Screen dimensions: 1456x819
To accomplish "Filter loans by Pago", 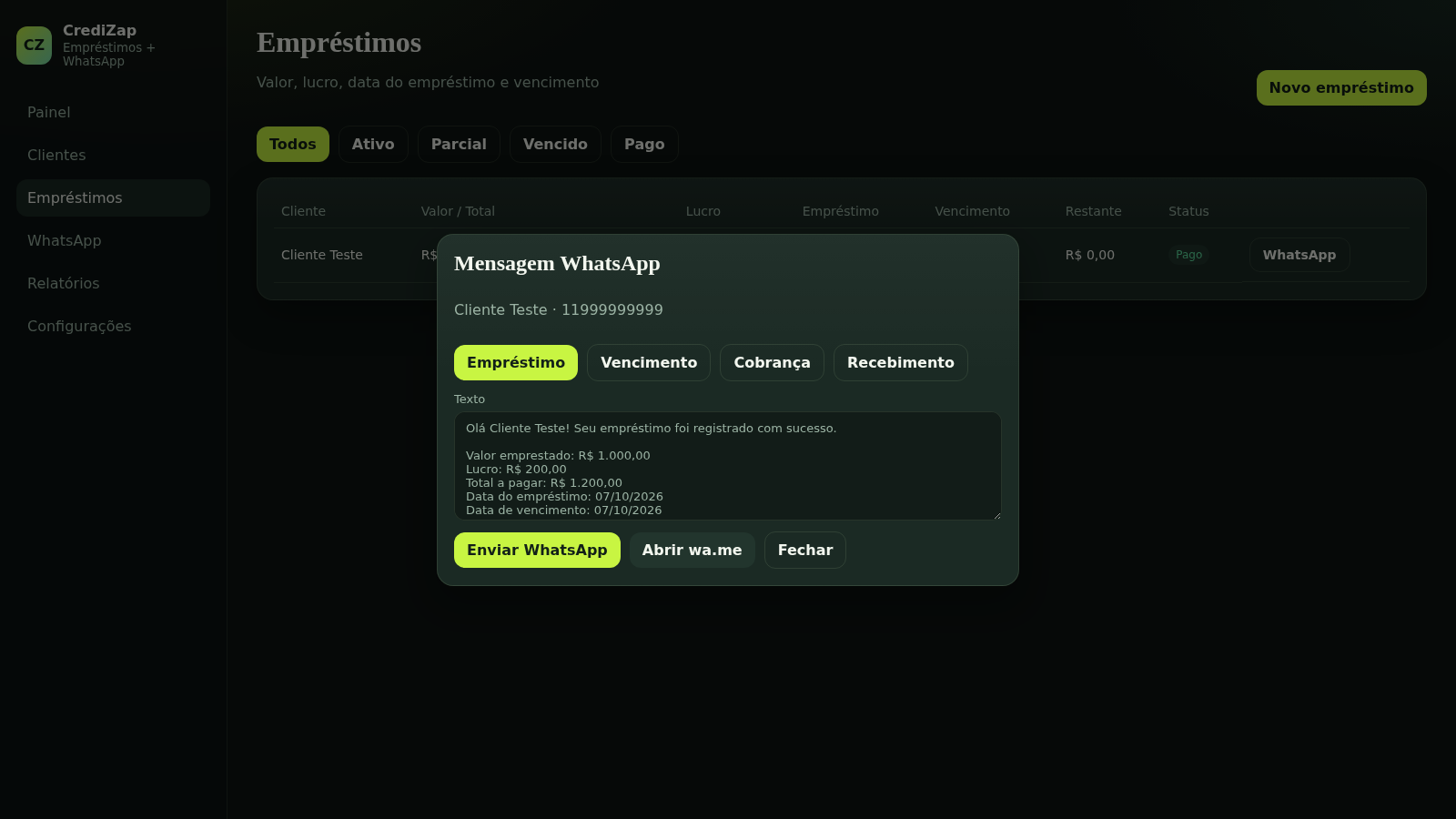I will pos(644,144).
